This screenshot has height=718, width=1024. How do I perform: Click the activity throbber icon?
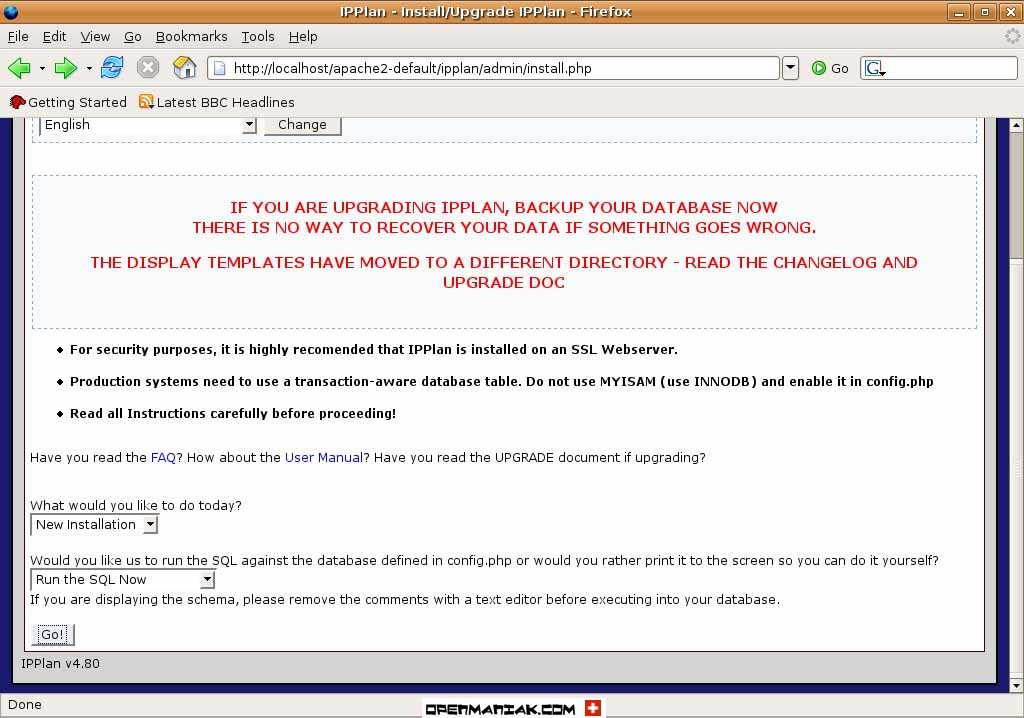click(x=1012, y=37)
